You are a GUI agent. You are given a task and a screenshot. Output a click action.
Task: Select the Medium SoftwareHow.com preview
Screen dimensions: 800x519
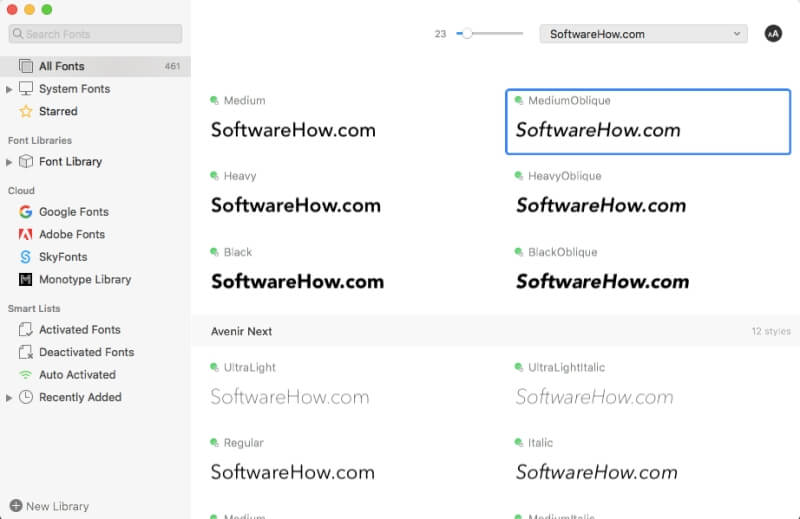[293, 130]
